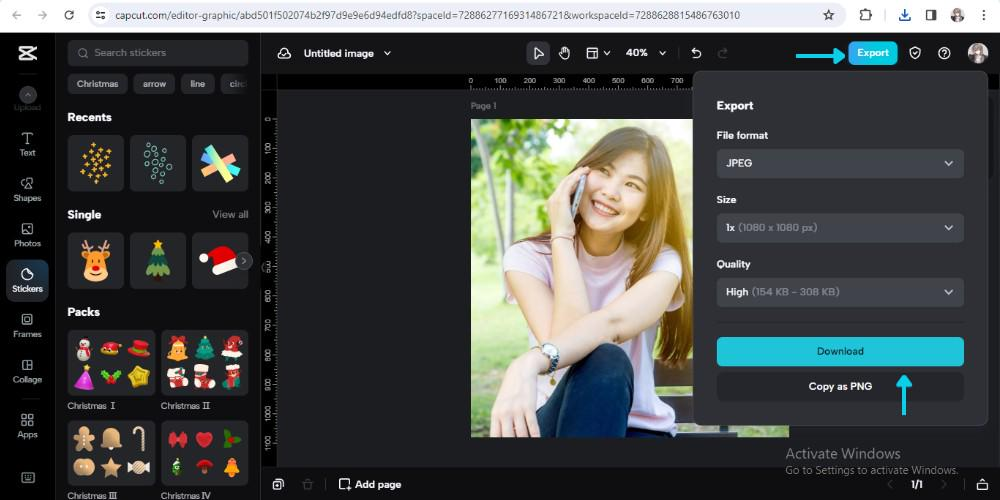Click the CapCut logo icon
Viewport: 1000px width, 500px height.
(27, 54)
